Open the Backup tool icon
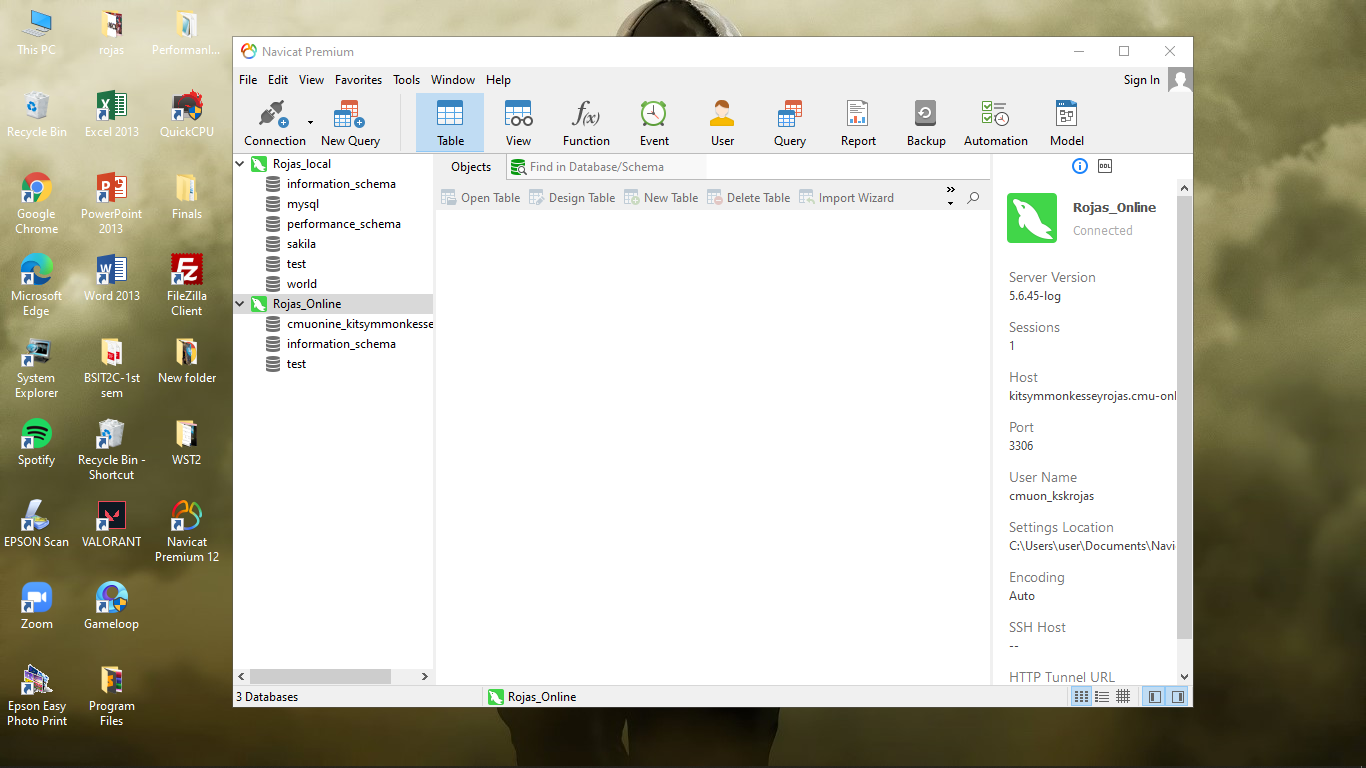1366x768 pixels. point(926,123)
